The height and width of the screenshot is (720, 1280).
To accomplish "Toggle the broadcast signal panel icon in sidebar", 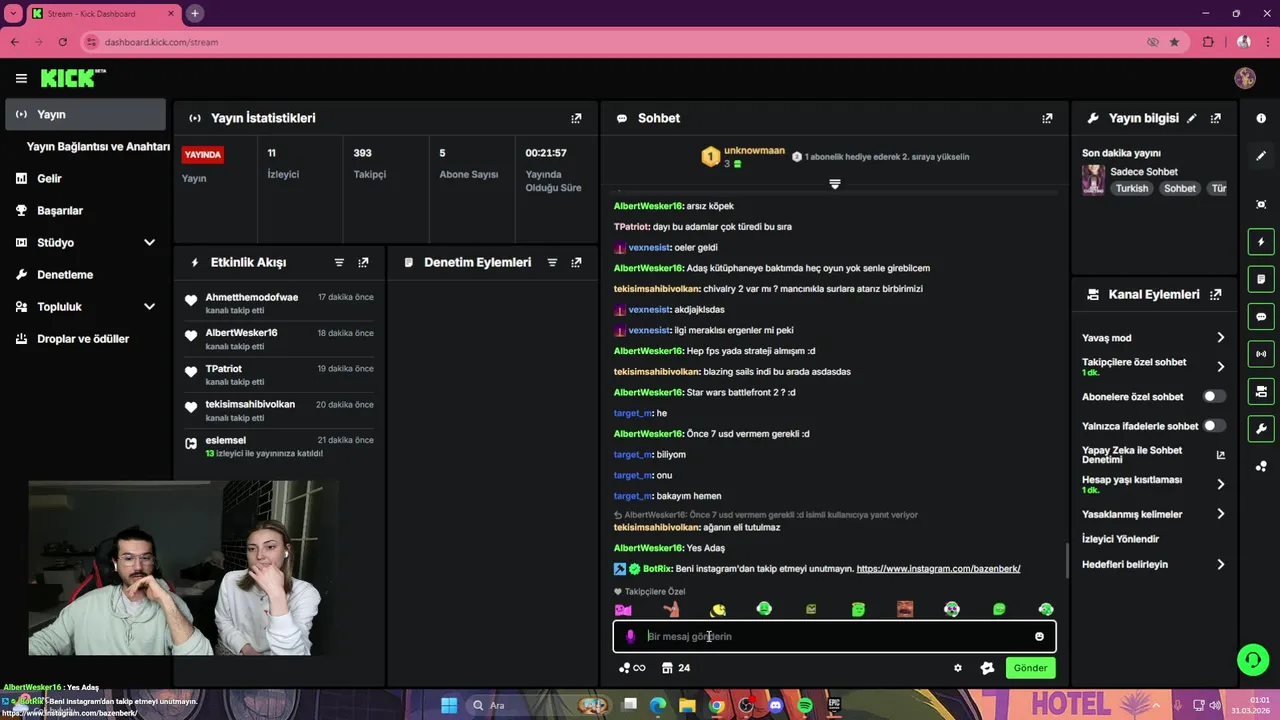I will [x=1260, y=353].
